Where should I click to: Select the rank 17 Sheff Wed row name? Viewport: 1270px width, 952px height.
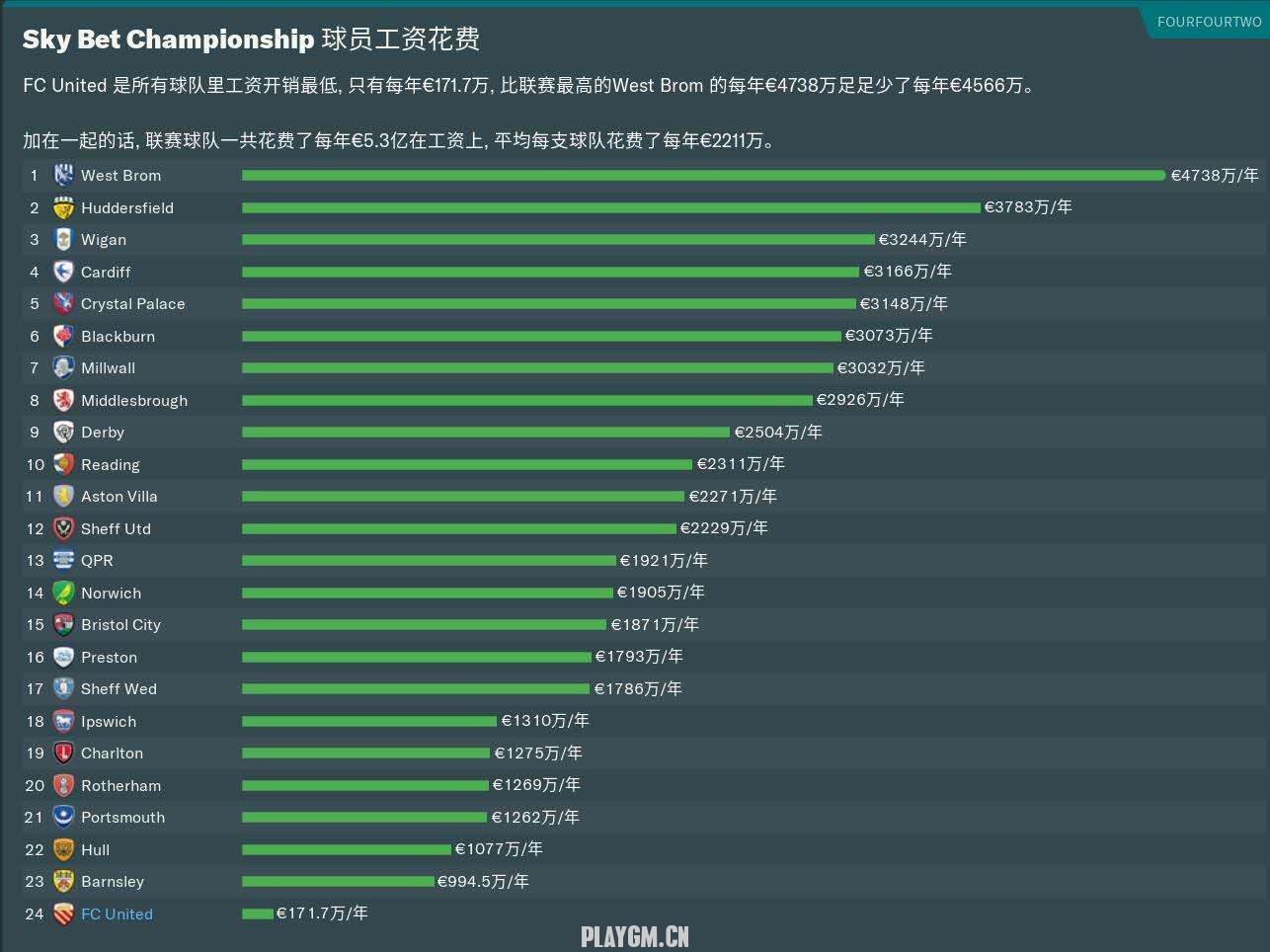coord(119,689)
